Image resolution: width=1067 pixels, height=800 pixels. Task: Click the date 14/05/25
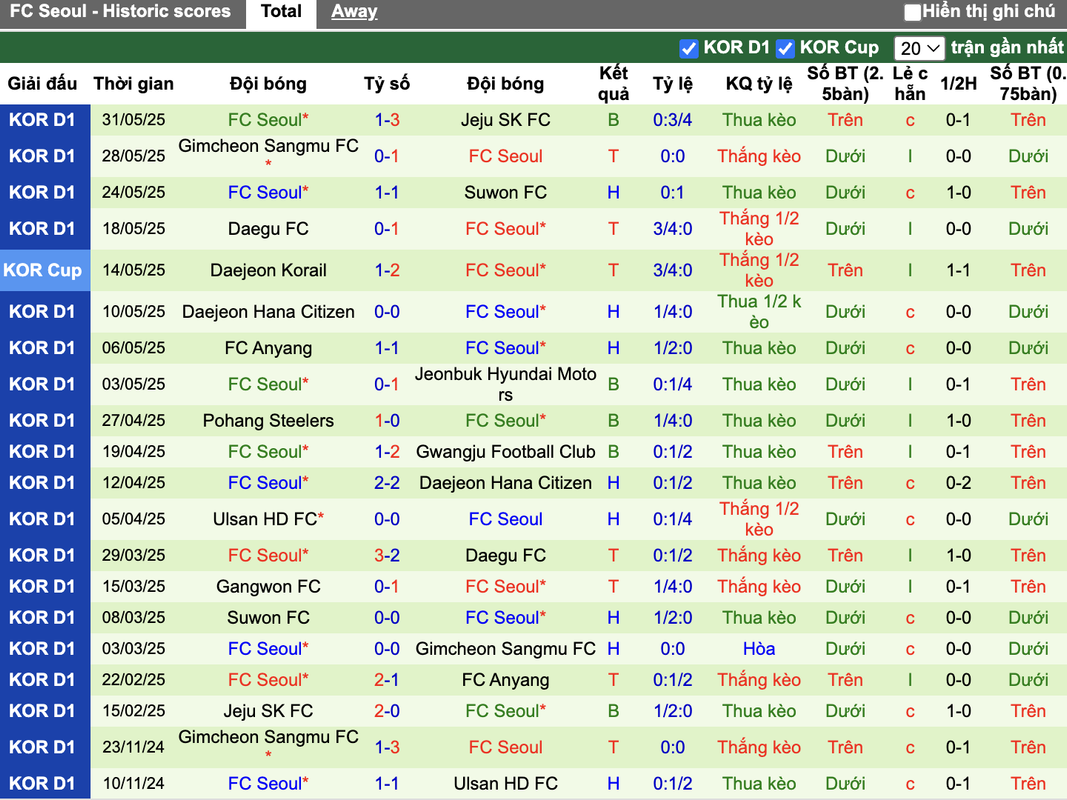click(x=133, y=271)
